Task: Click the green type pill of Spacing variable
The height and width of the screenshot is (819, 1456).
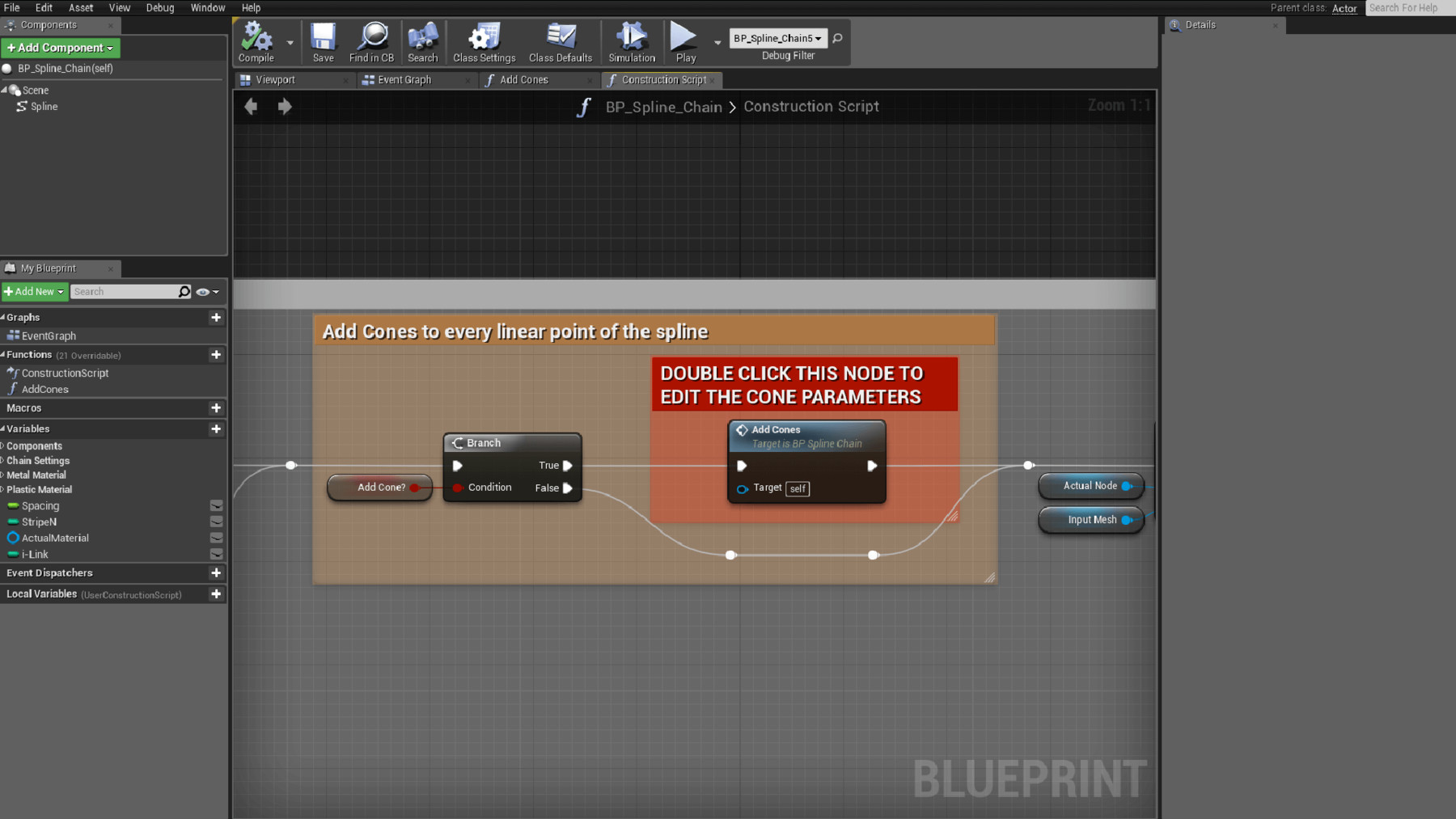Action: (12, 505)
